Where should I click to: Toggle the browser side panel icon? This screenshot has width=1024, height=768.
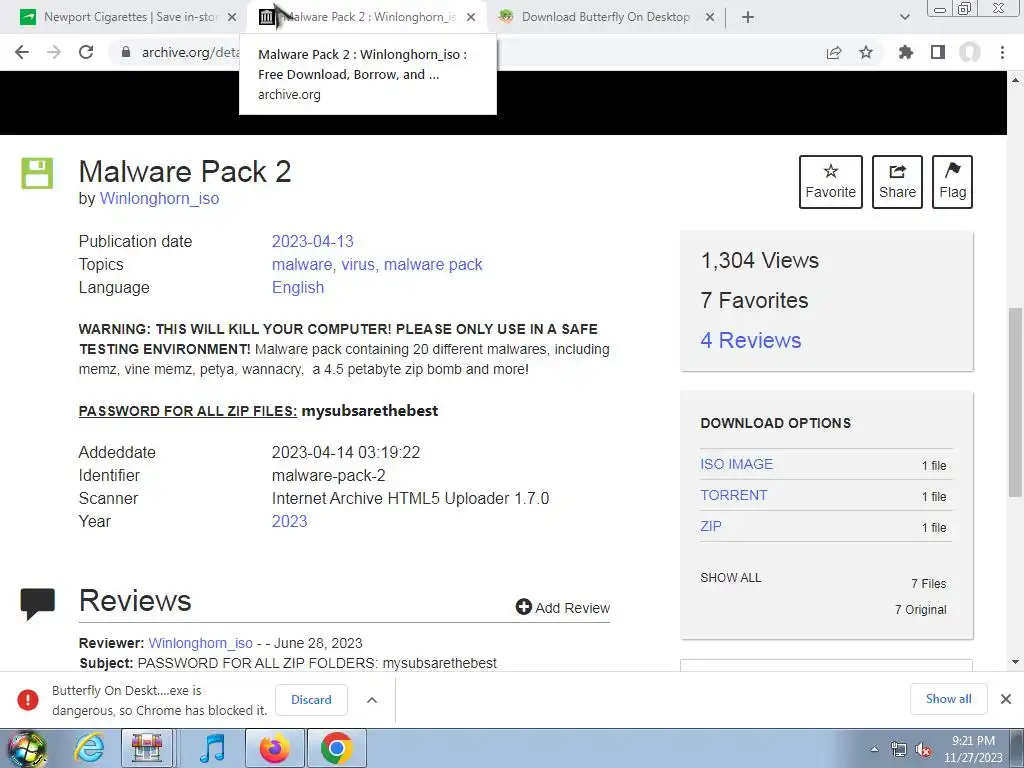938,52
